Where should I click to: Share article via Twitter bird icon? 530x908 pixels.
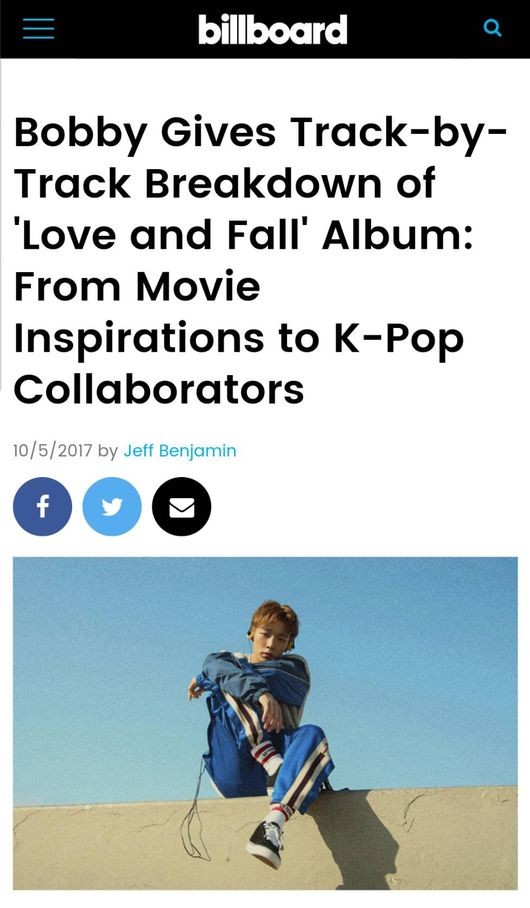click(x=112, y=507)
